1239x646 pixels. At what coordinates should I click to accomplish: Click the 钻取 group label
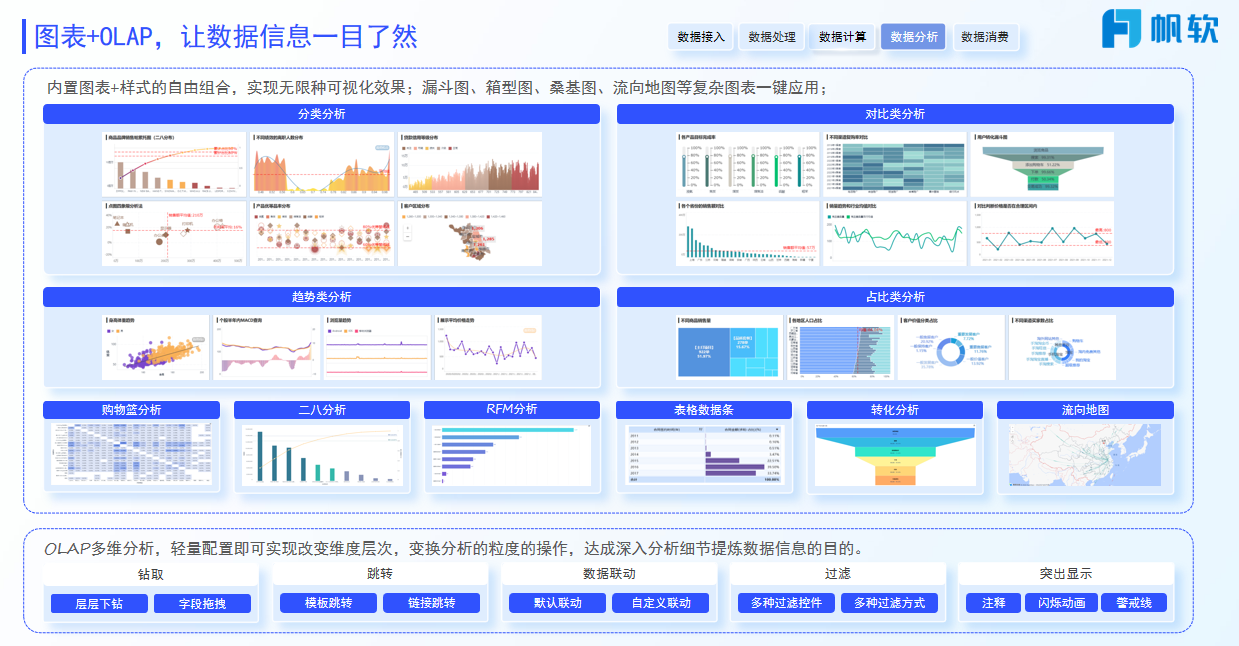tap(151, 574)
